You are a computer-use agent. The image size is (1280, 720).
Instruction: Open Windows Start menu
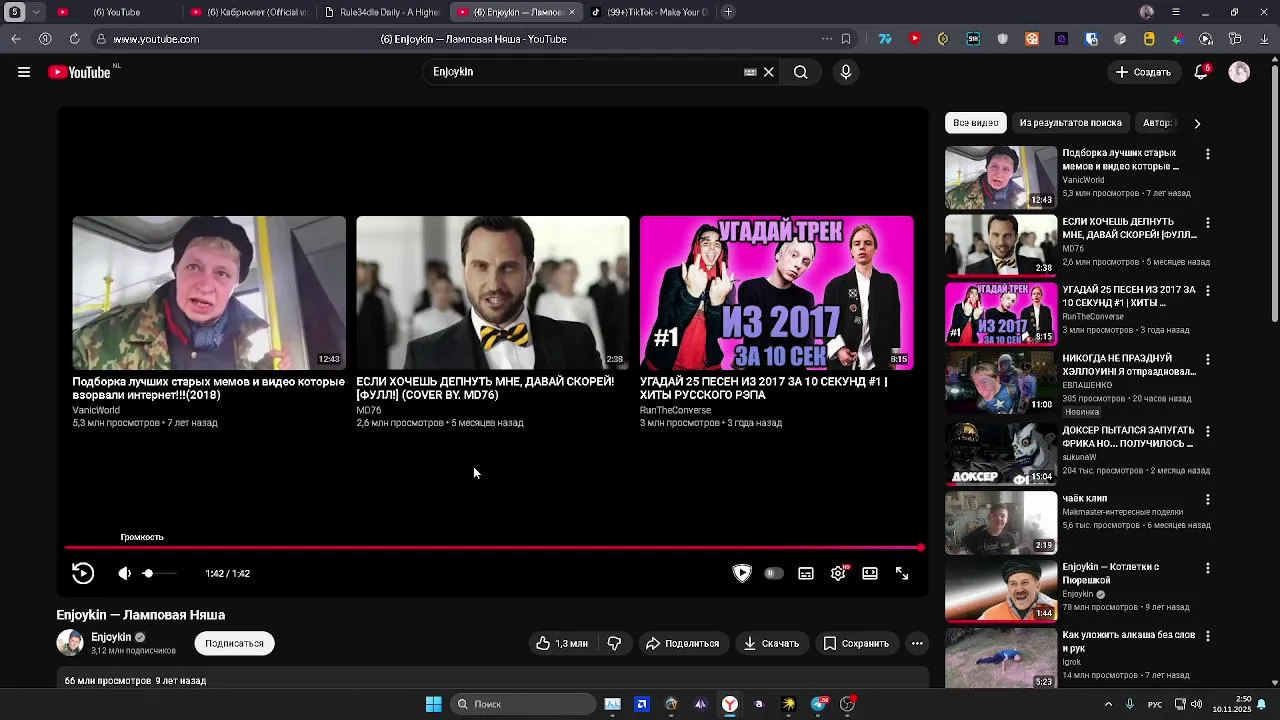(433, 704)
